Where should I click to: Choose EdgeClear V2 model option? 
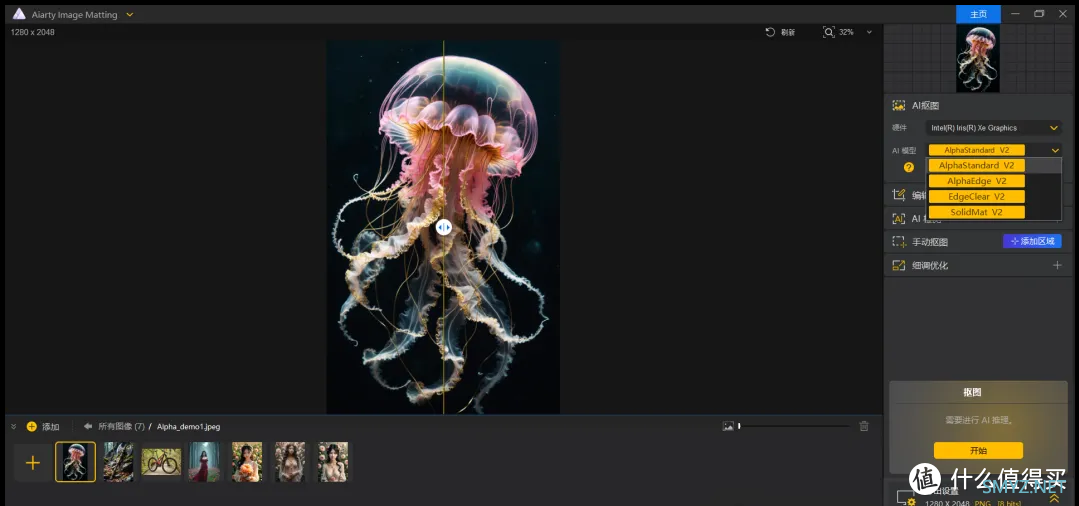[976, 196]
